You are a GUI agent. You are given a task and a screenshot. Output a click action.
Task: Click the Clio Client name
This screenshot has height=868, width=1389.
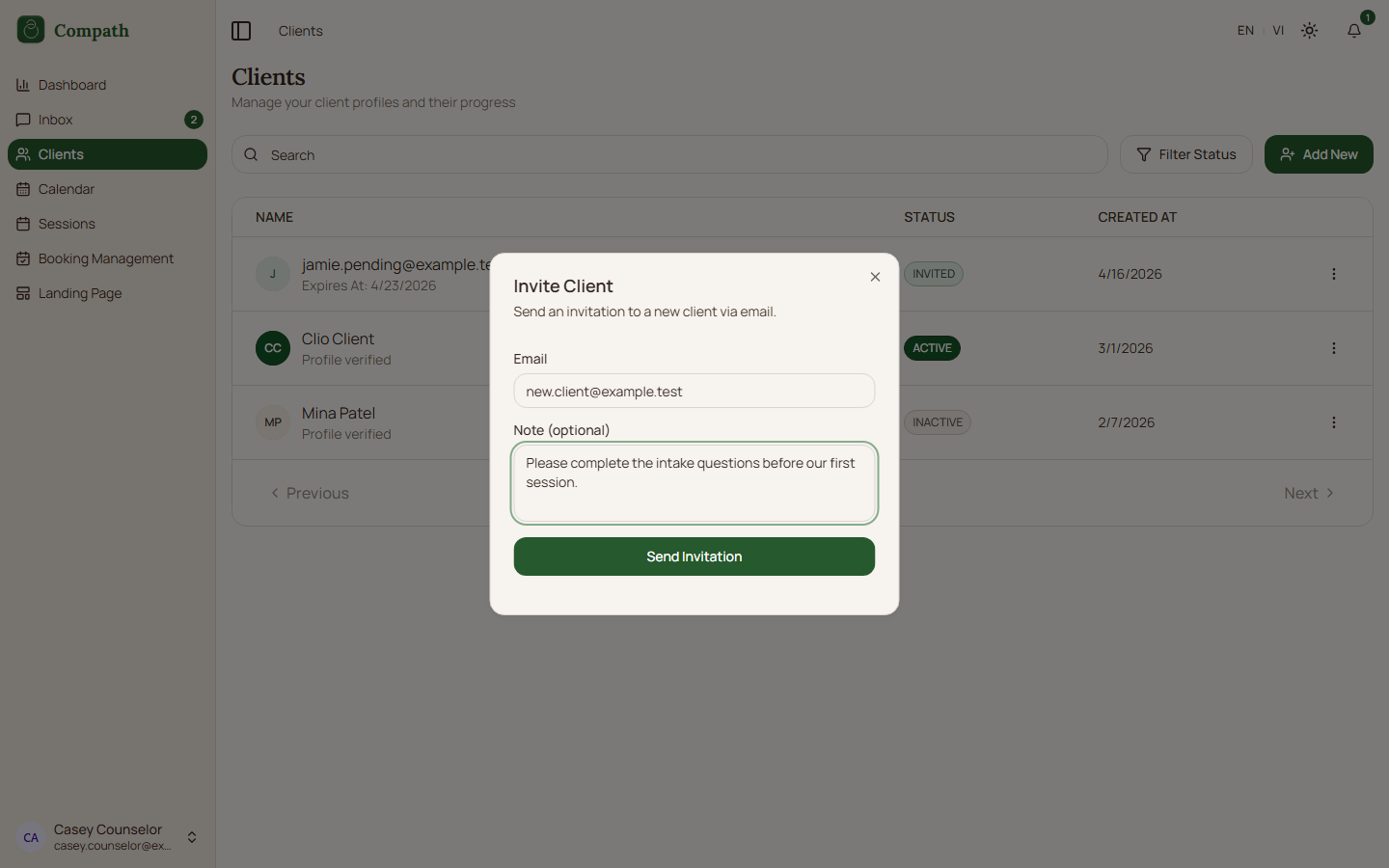(338, 339)
